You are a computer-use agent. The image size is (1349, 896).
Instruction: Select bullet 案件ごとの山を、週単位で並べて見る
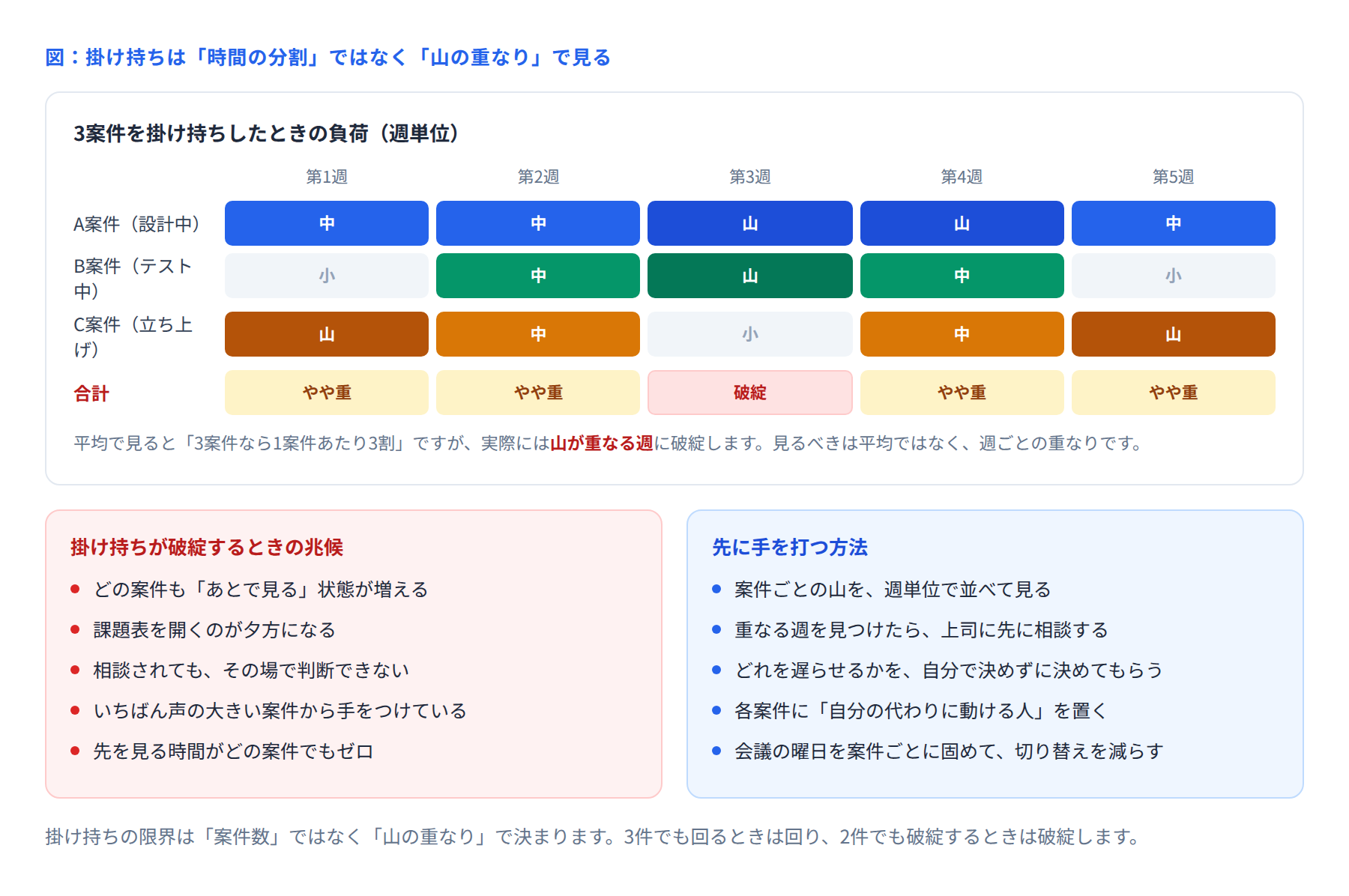[x=893, y=590]
